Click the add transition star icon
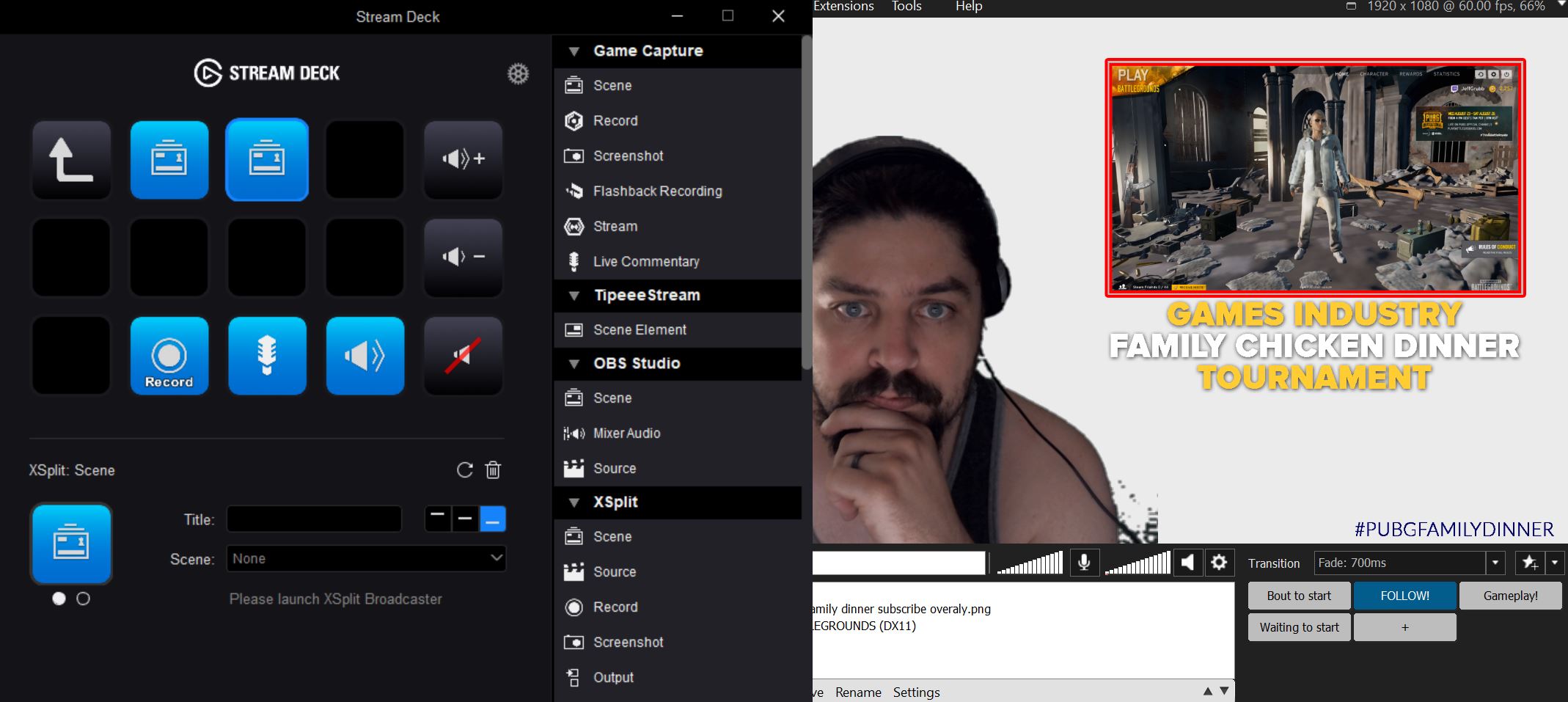The width and height of the screenshot is (1568, 702). click(1530, 563)
